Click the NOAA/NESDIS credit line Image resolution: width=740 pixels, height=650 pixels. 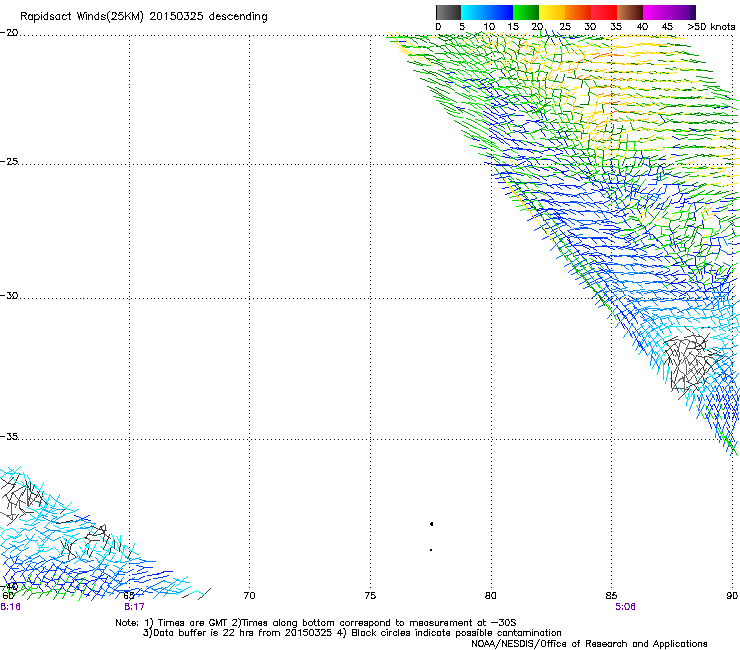coord(589,644)
